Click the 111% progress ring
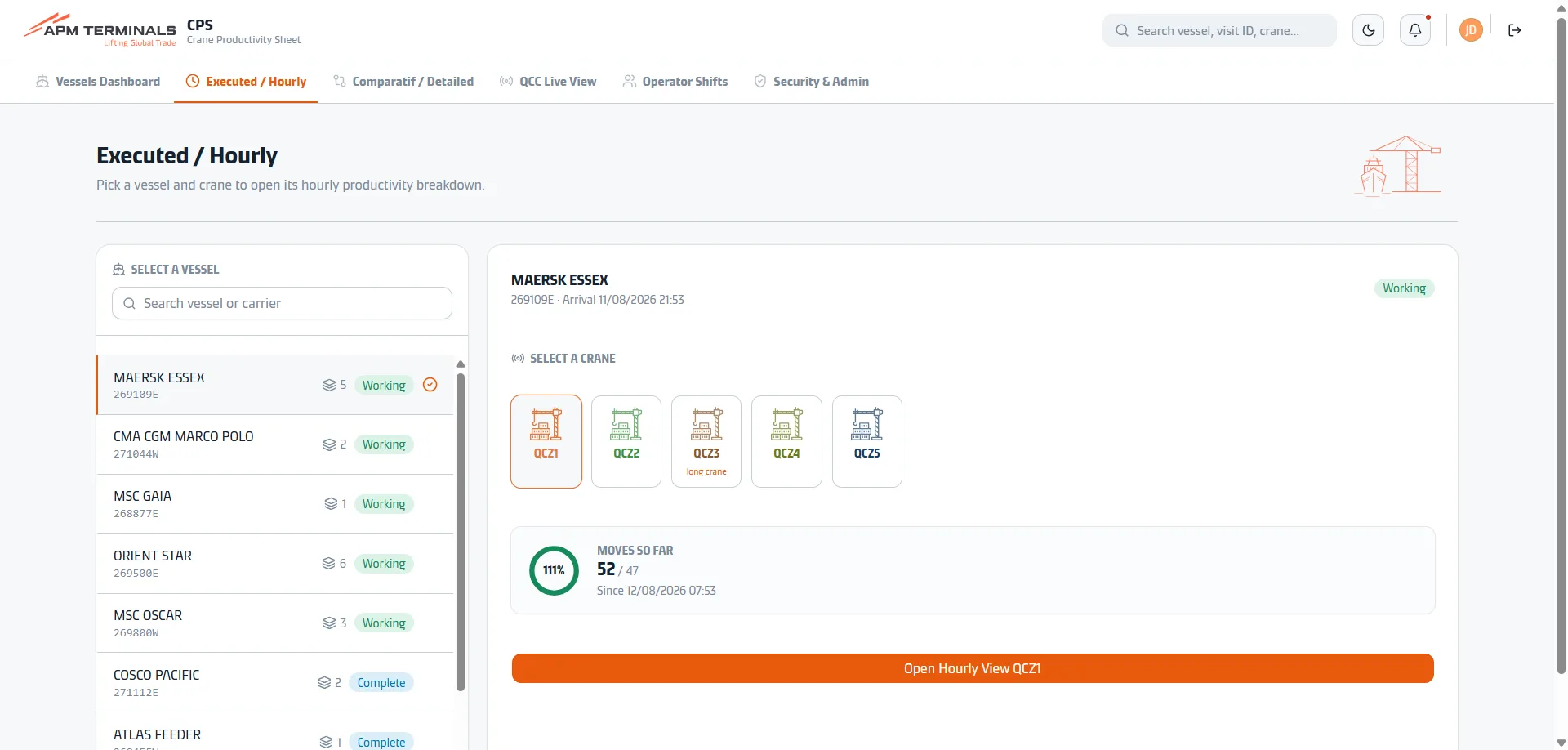The width and height of the screenshot is (1568, 750). point(554,570)
